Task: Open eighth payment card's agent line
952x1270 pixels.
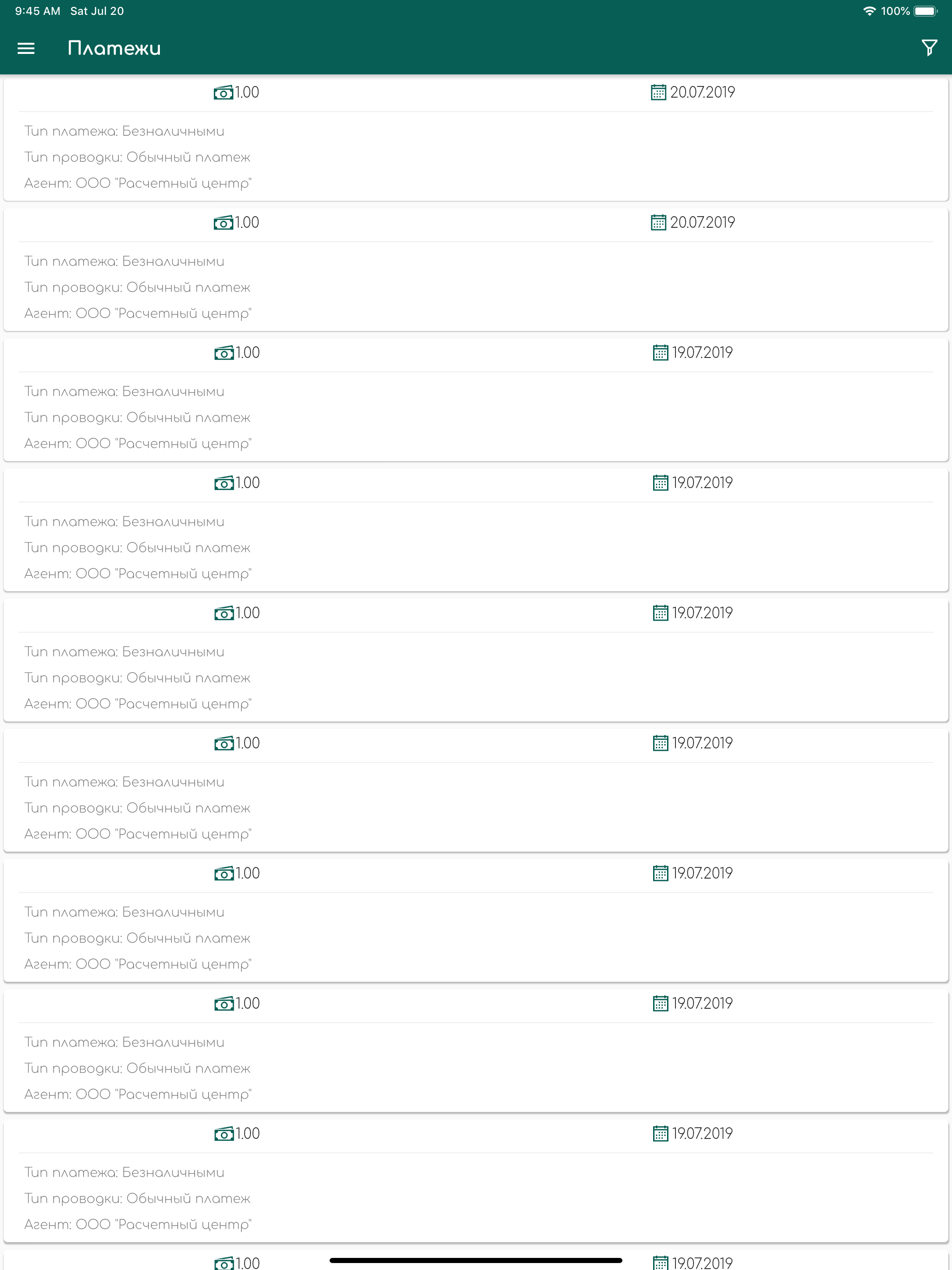Action: tap(138, 1094)
